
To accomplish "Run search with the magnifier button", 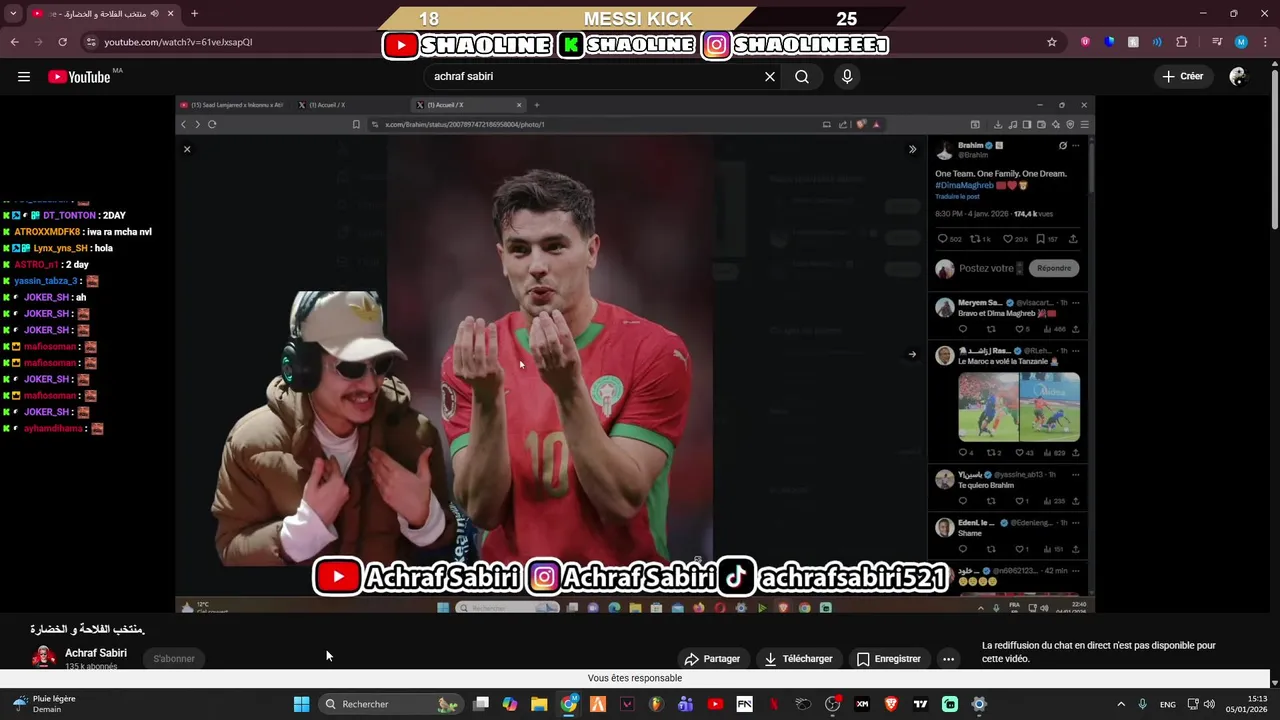I will 802,76.
